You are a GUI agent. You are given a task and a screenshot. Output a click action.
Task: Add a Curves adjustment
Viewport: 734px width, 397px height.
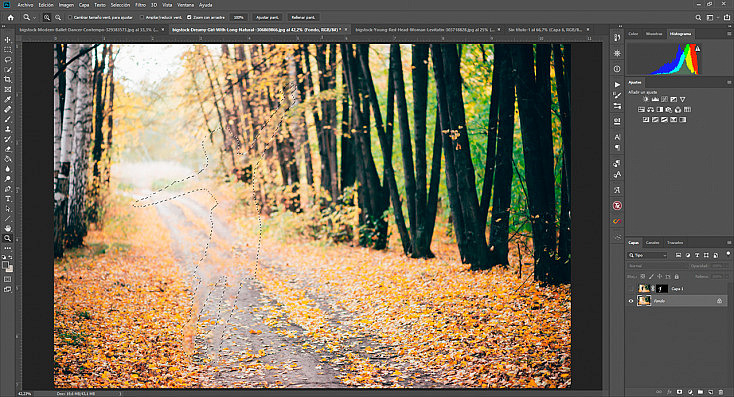[664, 99]
